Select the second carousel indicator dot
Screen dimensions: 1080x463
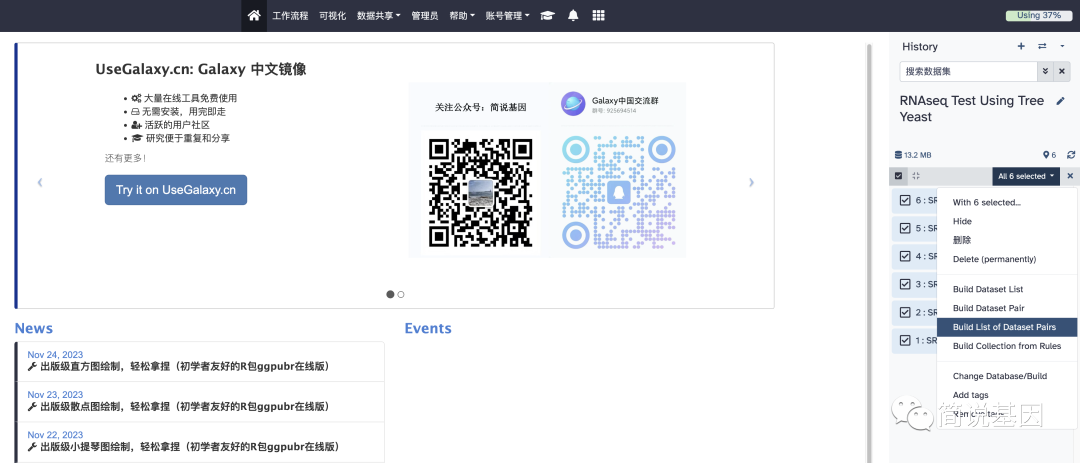[x=401, y=294]
